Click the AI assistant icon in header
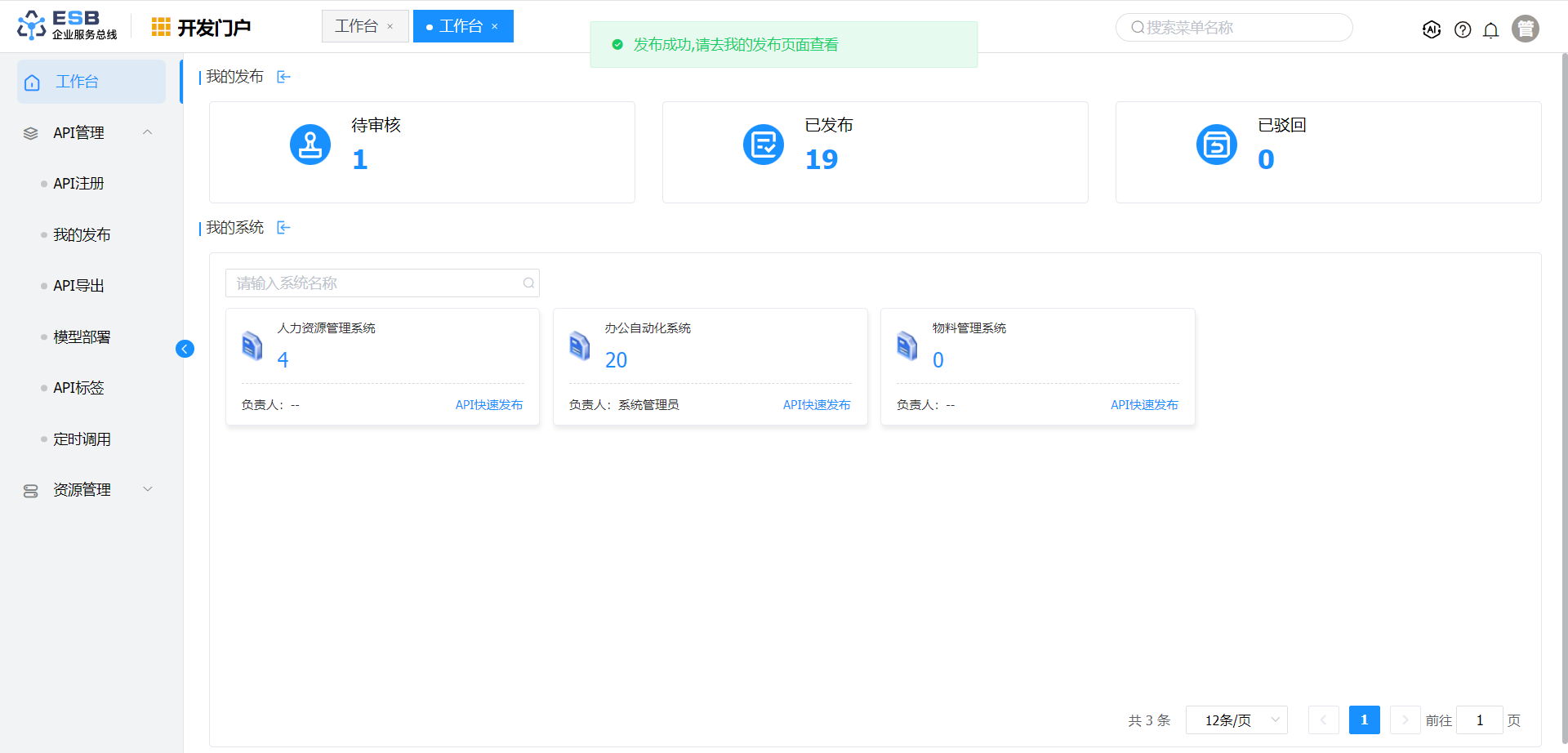1568x753 pixels. (x=1431, y=29)
